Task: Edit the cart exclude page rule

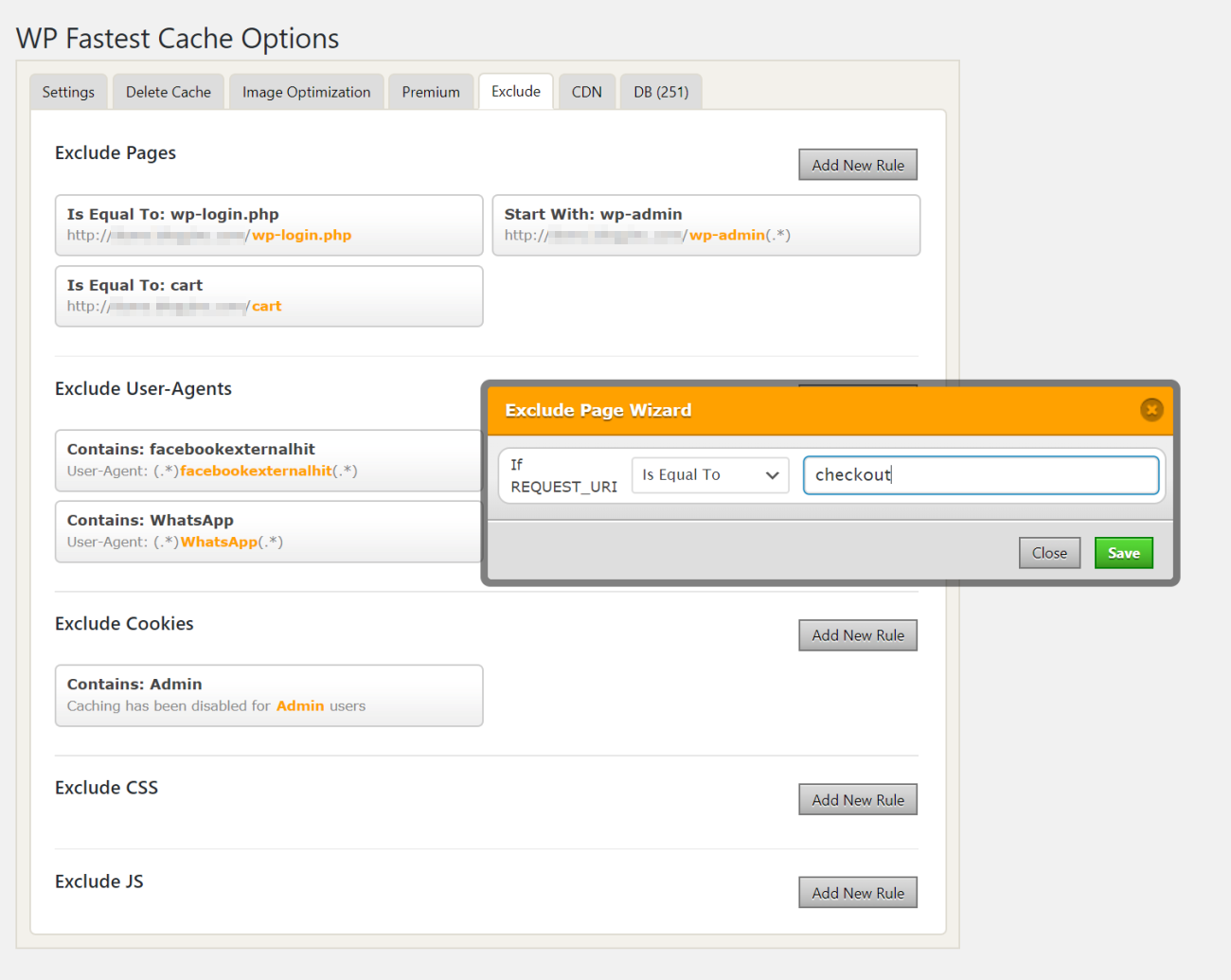Action: click(x=269, y=296)
